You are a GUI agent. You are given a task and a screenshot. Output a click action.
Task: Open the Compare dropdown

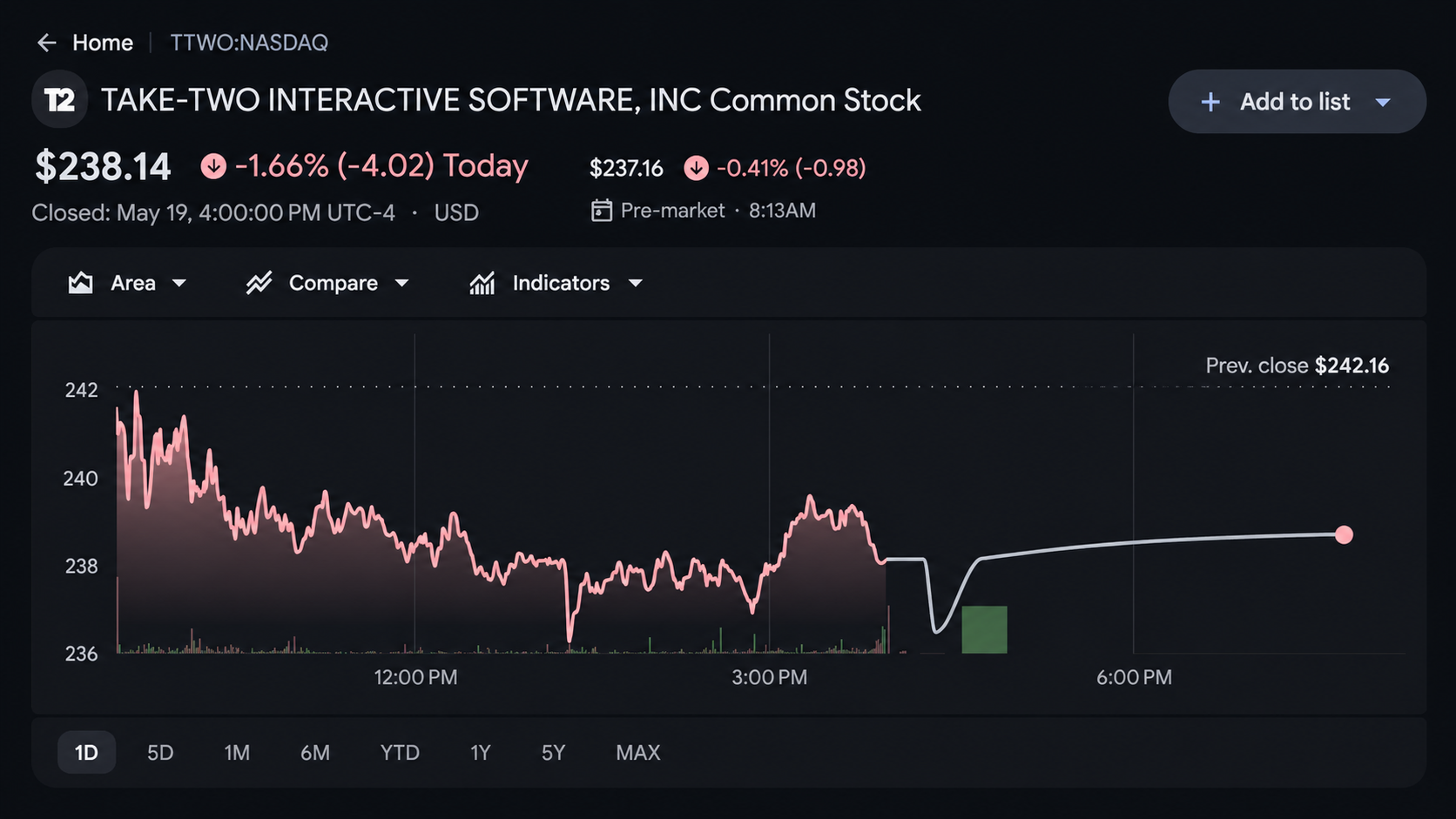click(401, 283)
